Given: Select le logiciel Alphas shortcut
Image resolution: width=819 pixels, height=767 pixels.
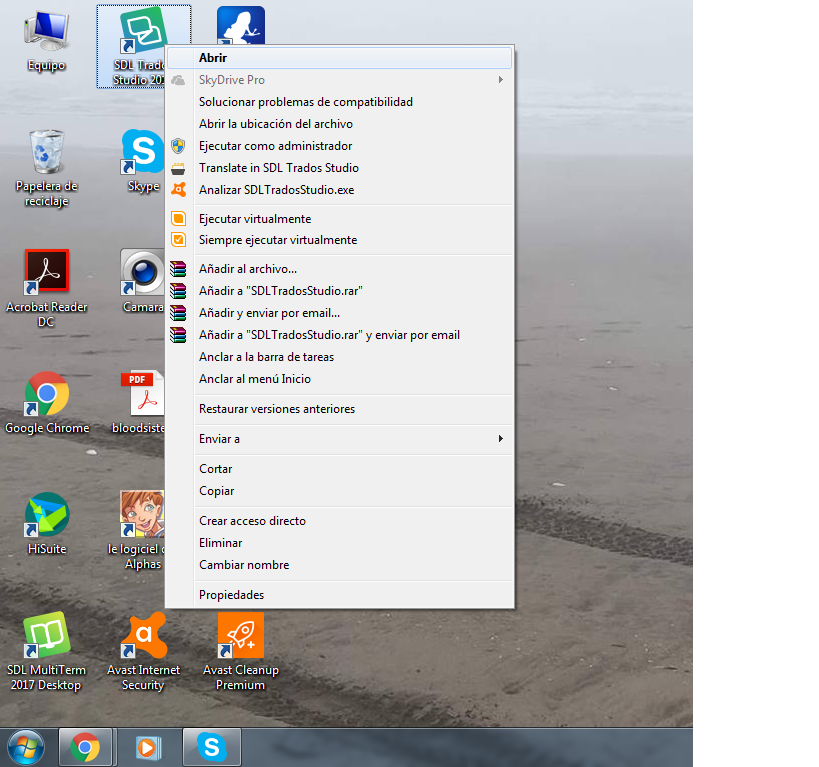Looking at the screenshot, I should [138, 530].
